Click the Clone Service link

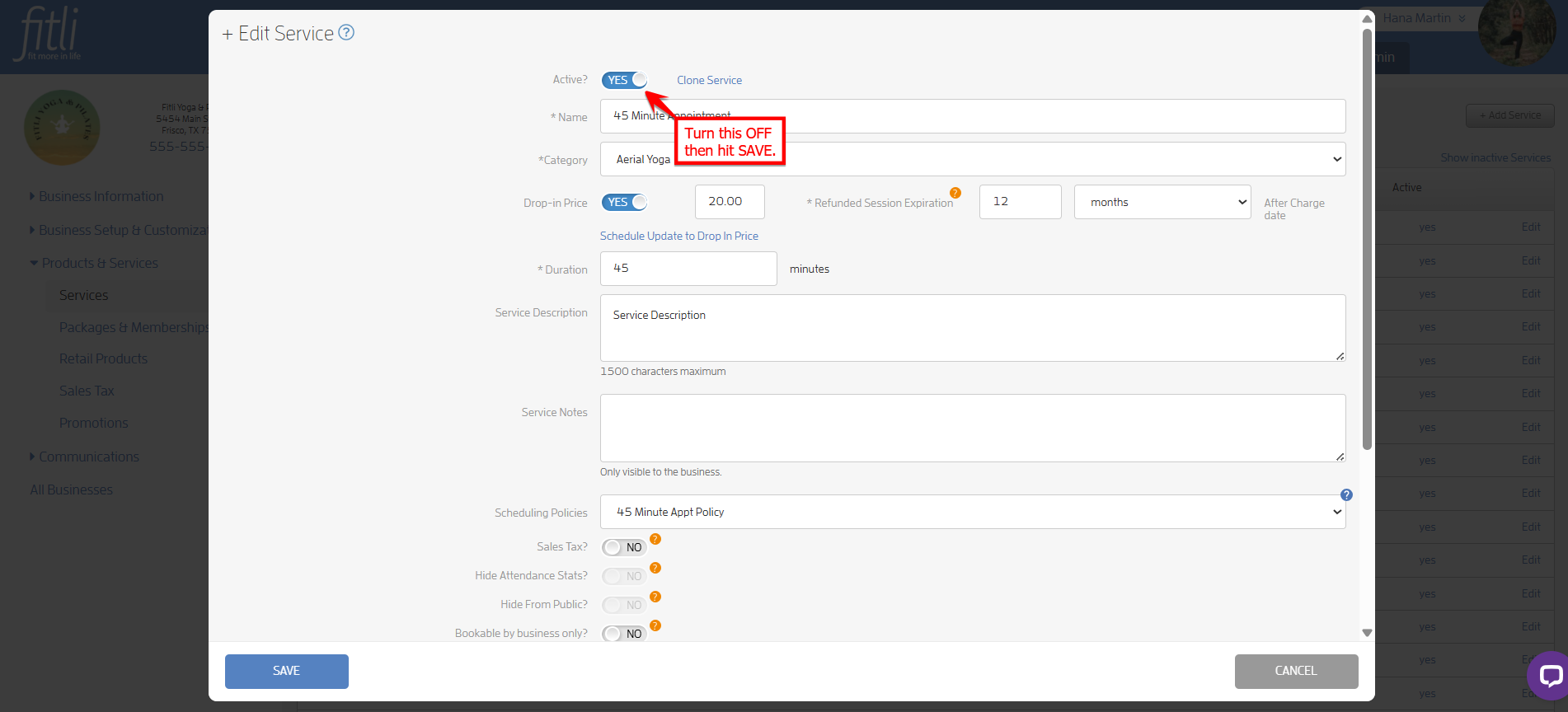(x=709, y=80)
